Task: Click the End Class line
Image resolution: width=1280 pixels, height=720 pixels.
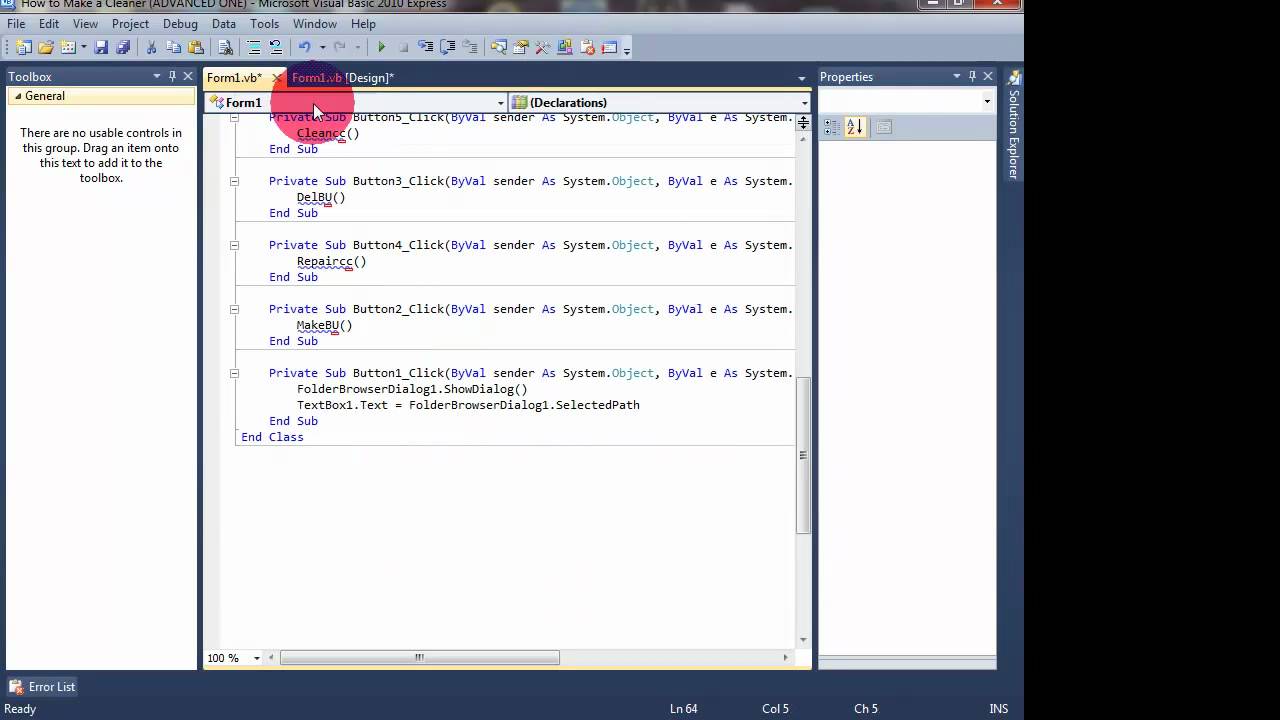Action: [272, 437]
